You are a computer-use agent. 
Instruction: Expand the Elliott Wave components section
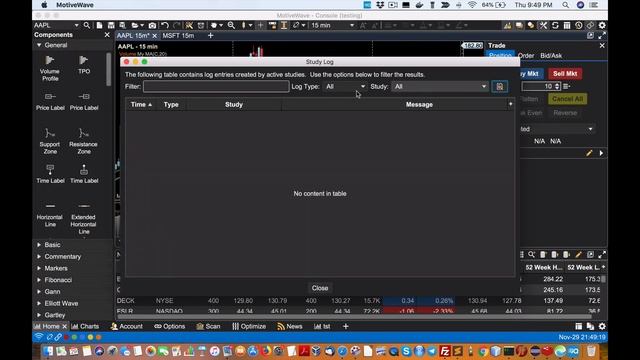point(39,303)
